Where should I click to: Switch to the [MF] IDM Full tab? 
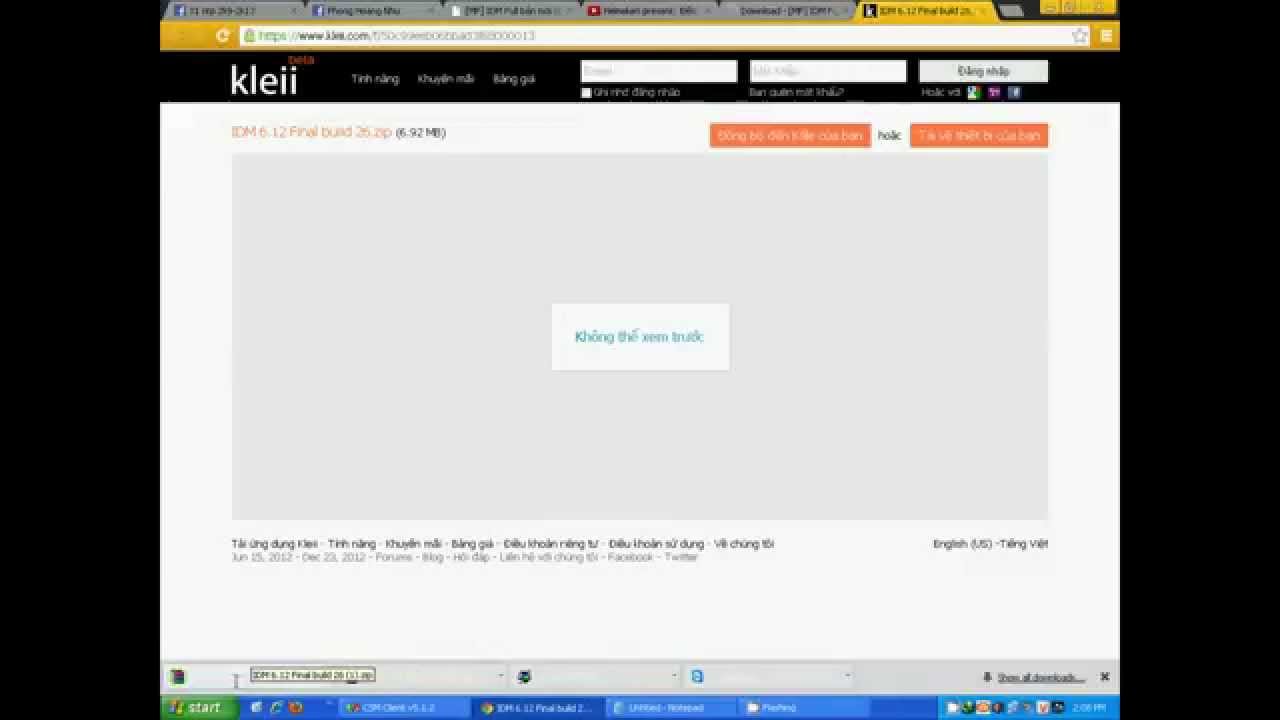[510, 11]
